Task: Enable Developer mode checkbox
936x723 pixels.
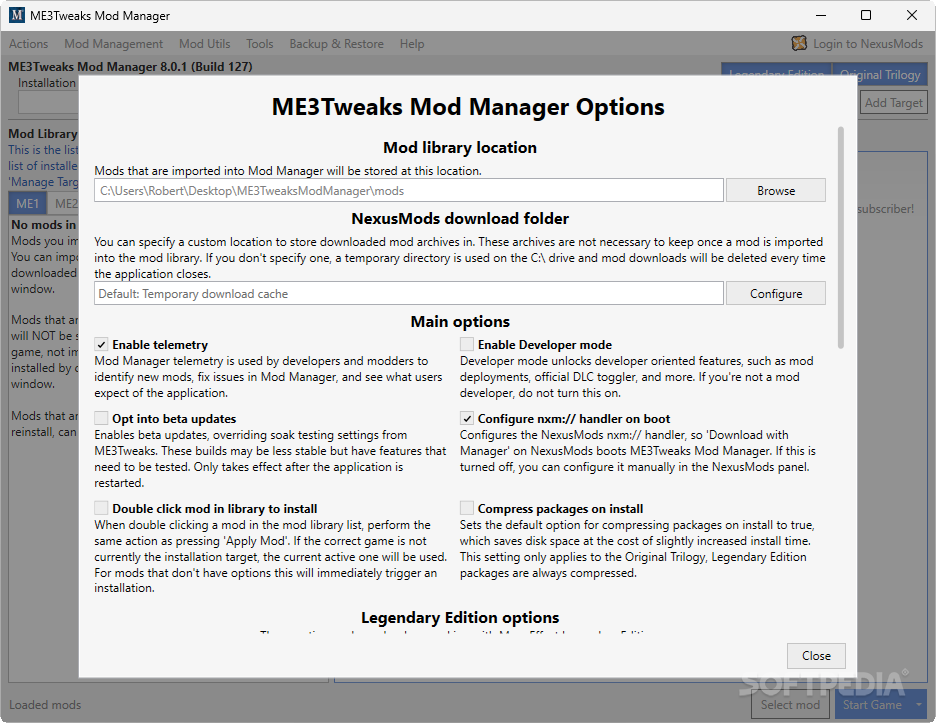Action: click(x=467, y=344)
